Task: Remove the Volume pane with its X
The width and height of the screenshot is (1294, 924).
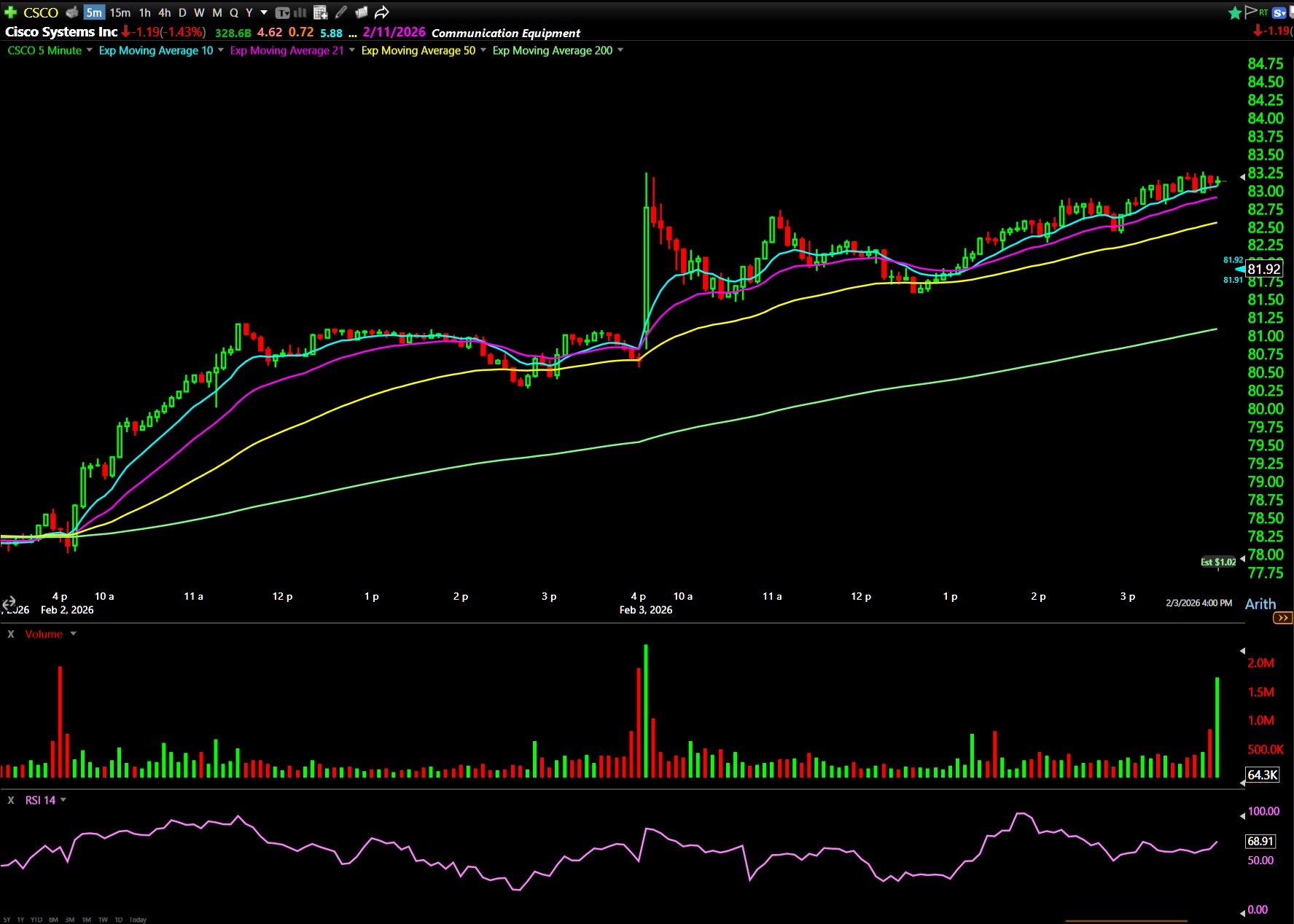Action: [x=11, y=634]
